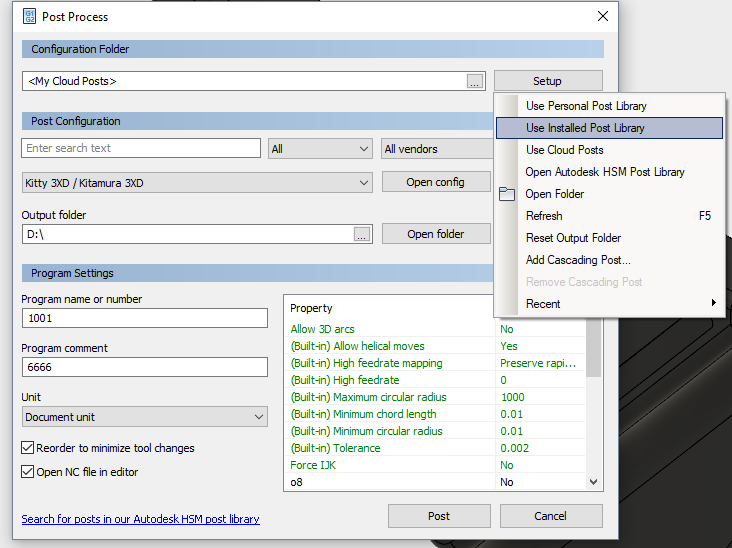Open the All filter dropdown
The height and width of the screenshot is (548, 732).
(x=320, y=149)
